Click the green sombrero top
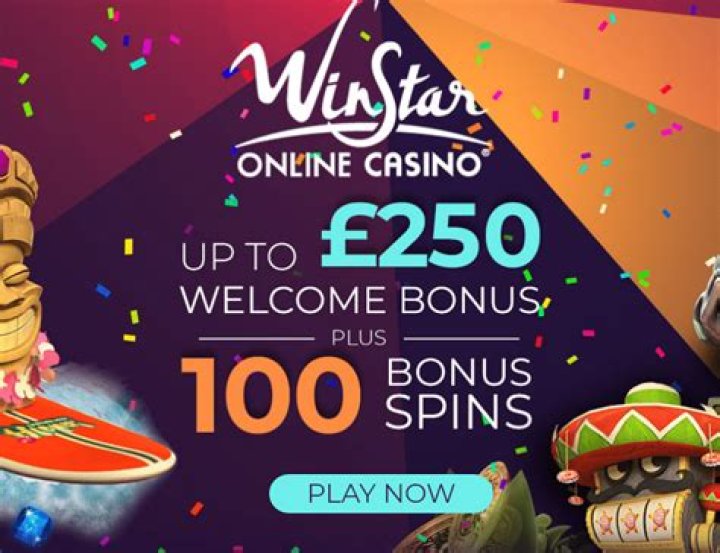Image resolution: width=720 pixels, height=553 pixels. [652, 395]
